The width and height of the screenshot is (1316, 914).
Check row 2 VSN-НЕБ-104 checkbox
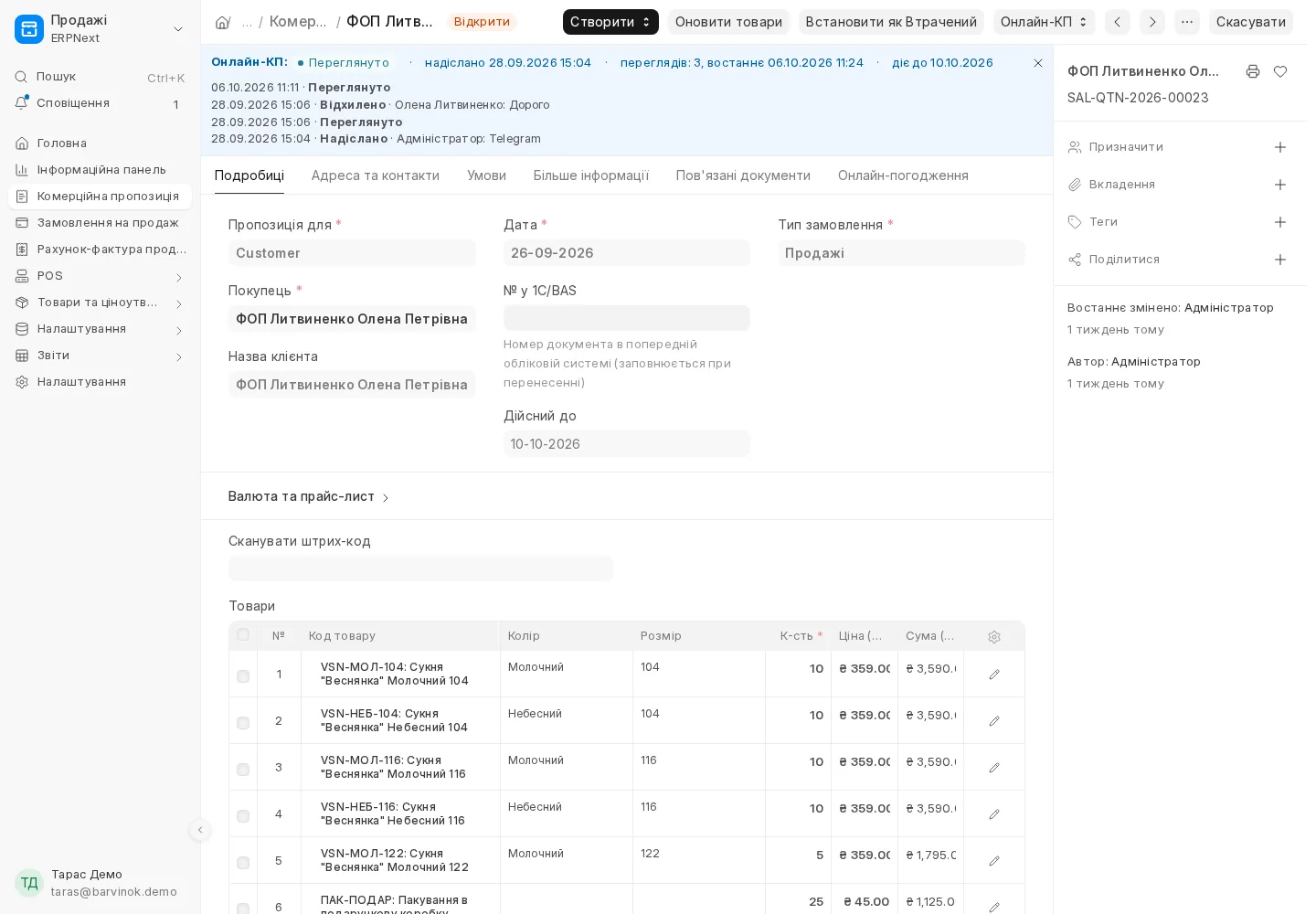(x=243, y=723)
